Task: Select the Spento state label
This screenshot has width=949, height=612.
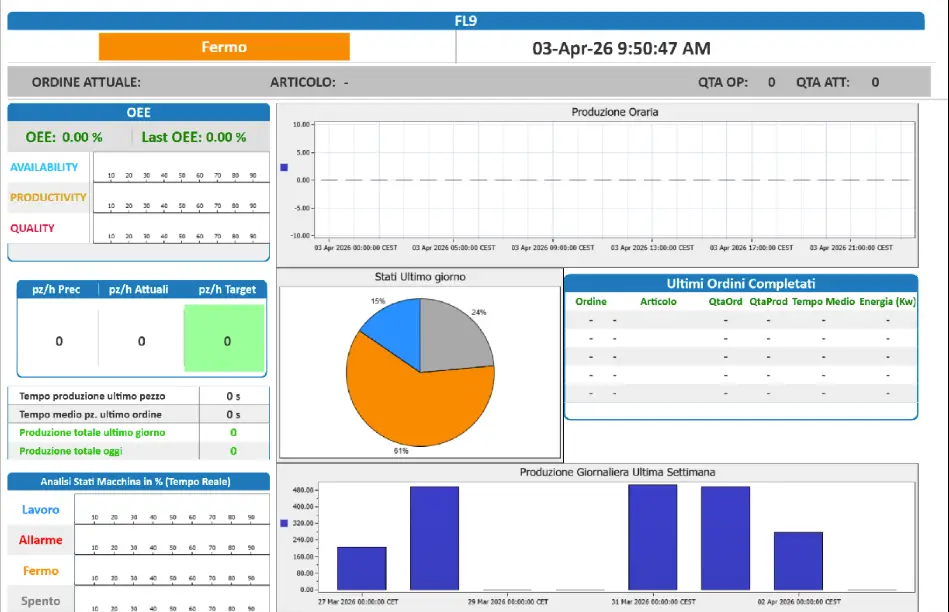Action: [41, 601]
